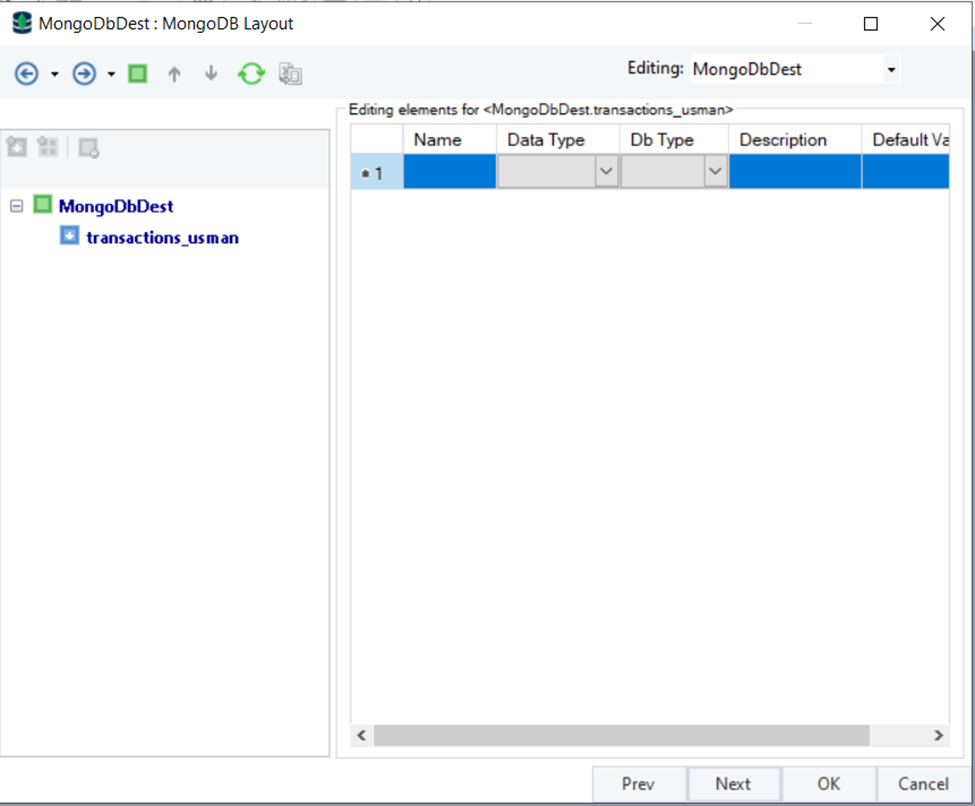Click the blue back arrow icon
This screenshot has height=806, width=975.
pos(27,74)
